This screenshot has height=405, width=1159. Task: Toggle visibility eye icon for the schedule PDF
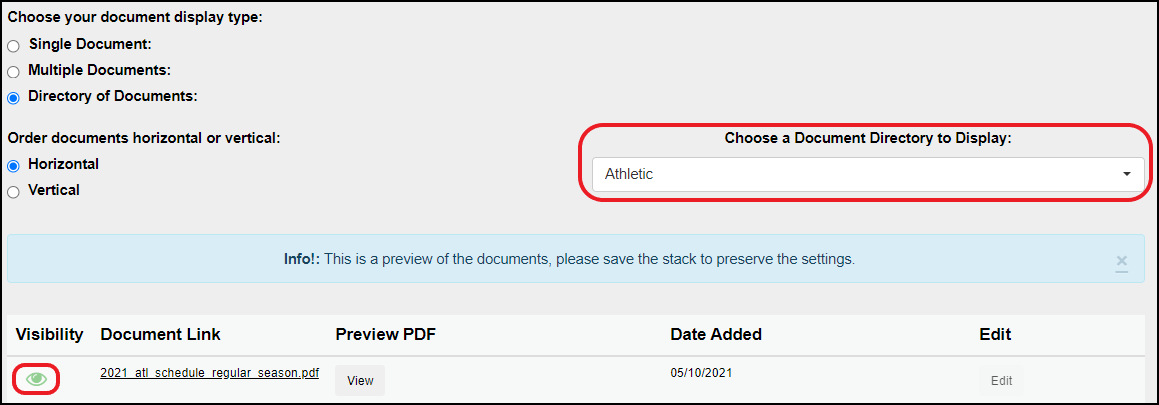point(36,379)
